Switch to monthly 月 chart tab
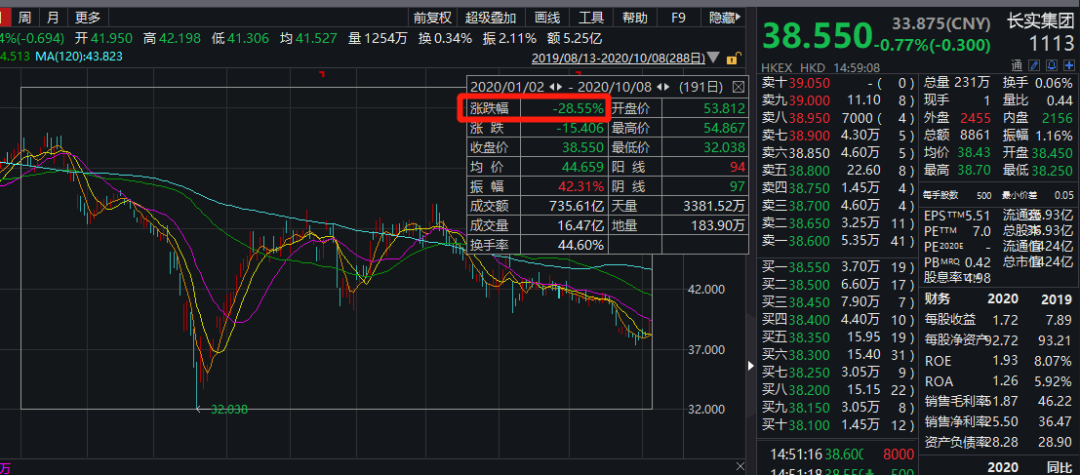The width and height of the screenshot is (1080, 475). pos(52,18)
